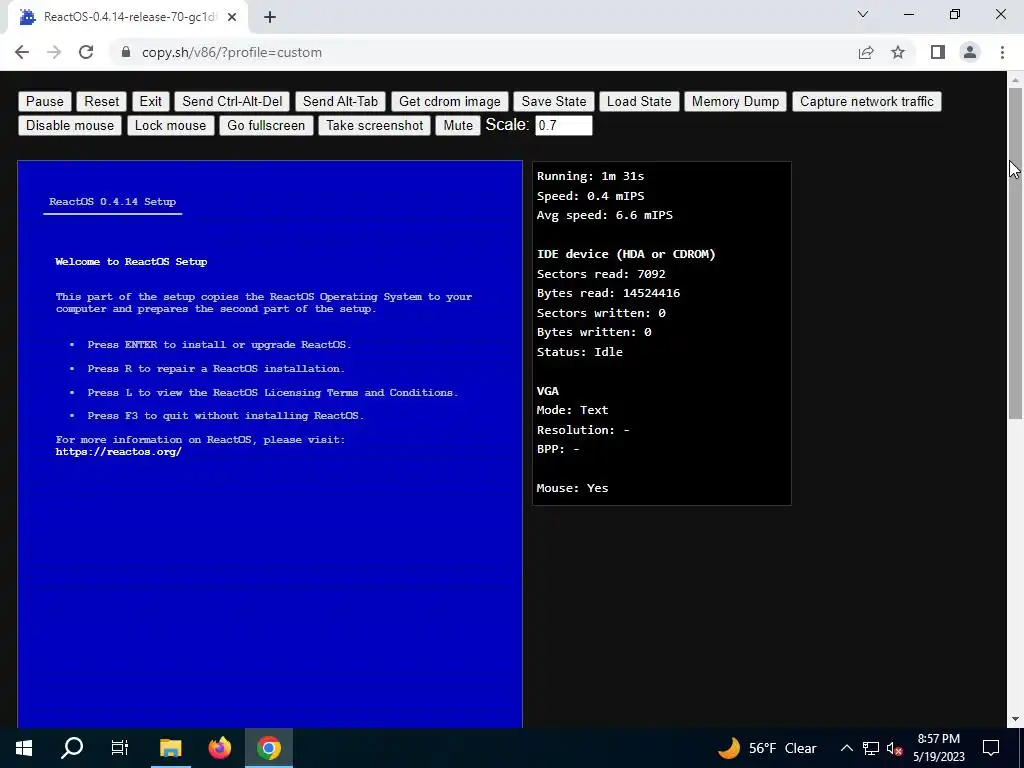The width and height of the screenshot is (1024, 768).
Task: Click 'ReactOS 0.4.14 Setup' title
Action: tap(112, 202)
